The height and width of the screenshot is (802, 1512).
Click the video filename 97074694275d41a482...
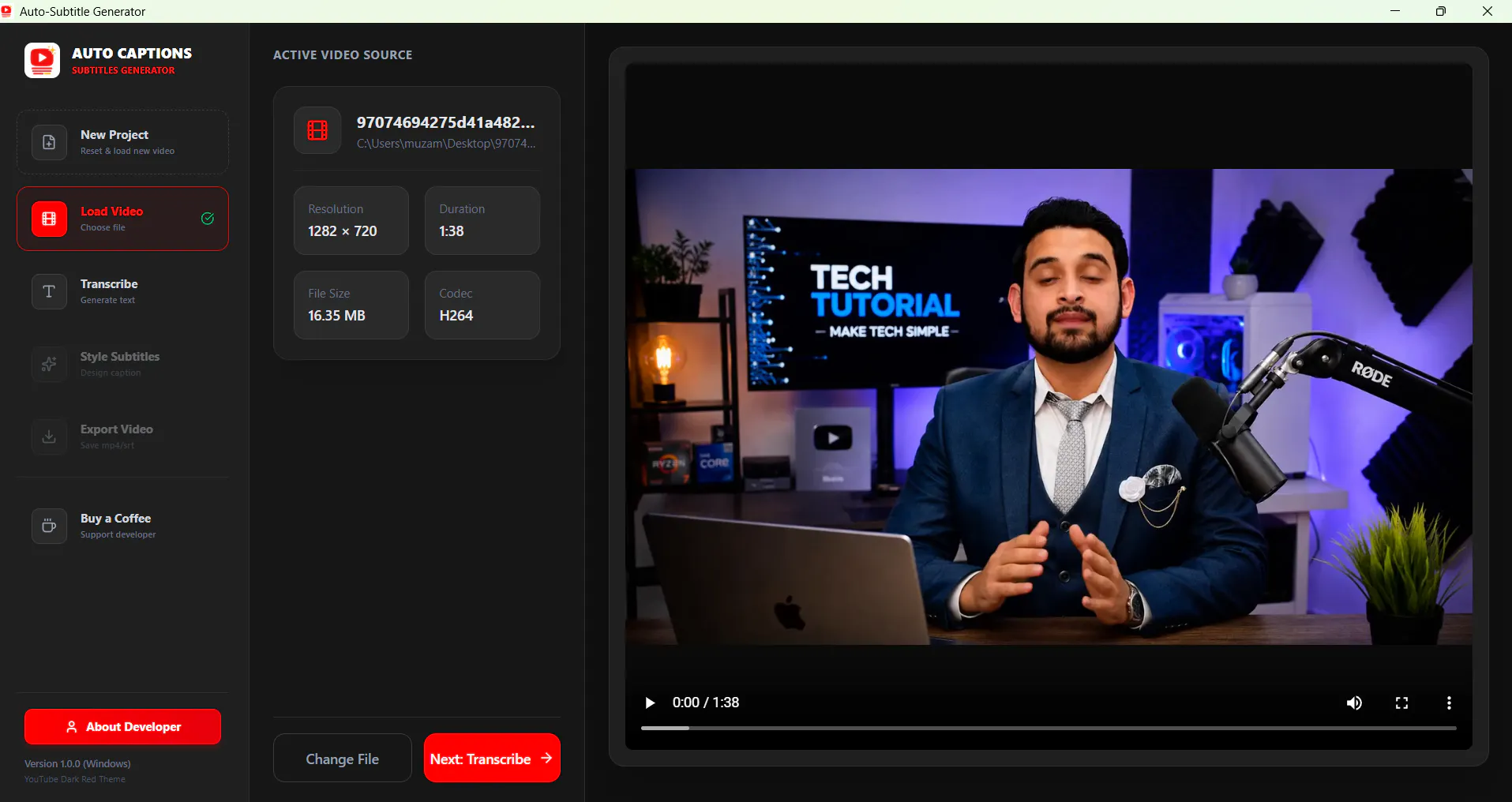point(446,122)
